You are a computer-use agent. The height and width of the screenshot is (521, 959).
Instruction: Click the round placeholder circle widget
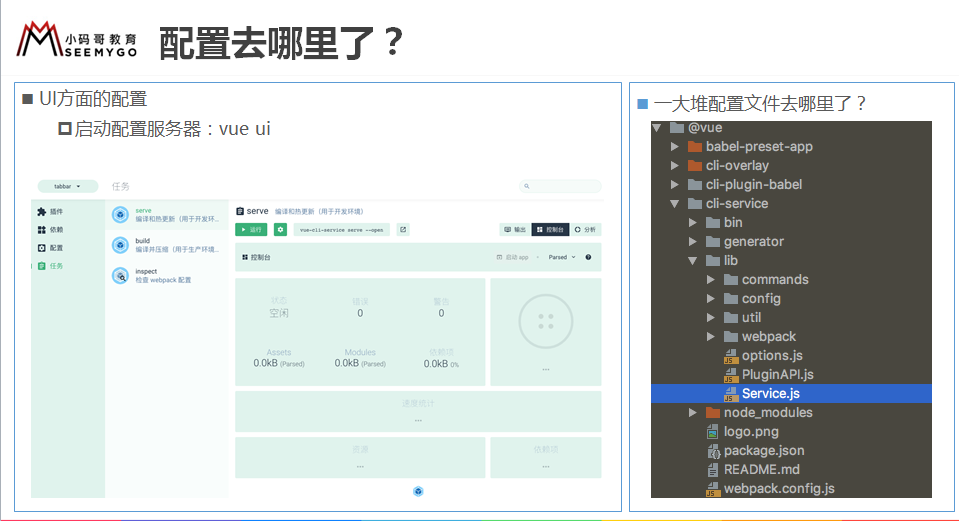click(x=546, y=322)
